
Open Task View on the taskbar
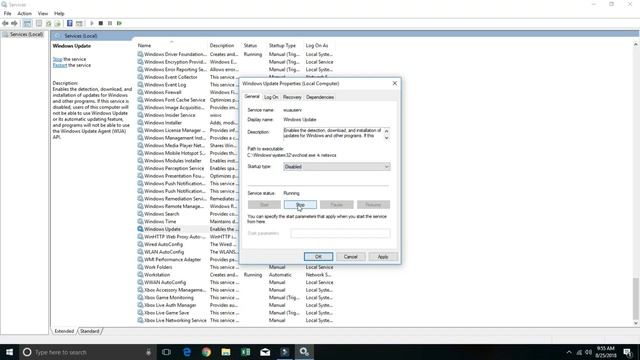[x=166, y=352]
